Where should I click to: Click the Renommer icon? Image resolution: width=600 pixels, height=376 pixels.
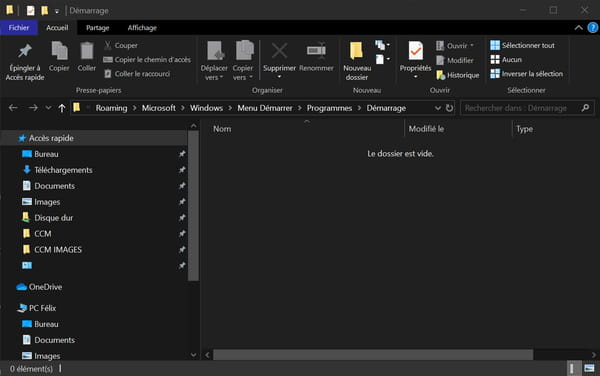coord(316,51)
